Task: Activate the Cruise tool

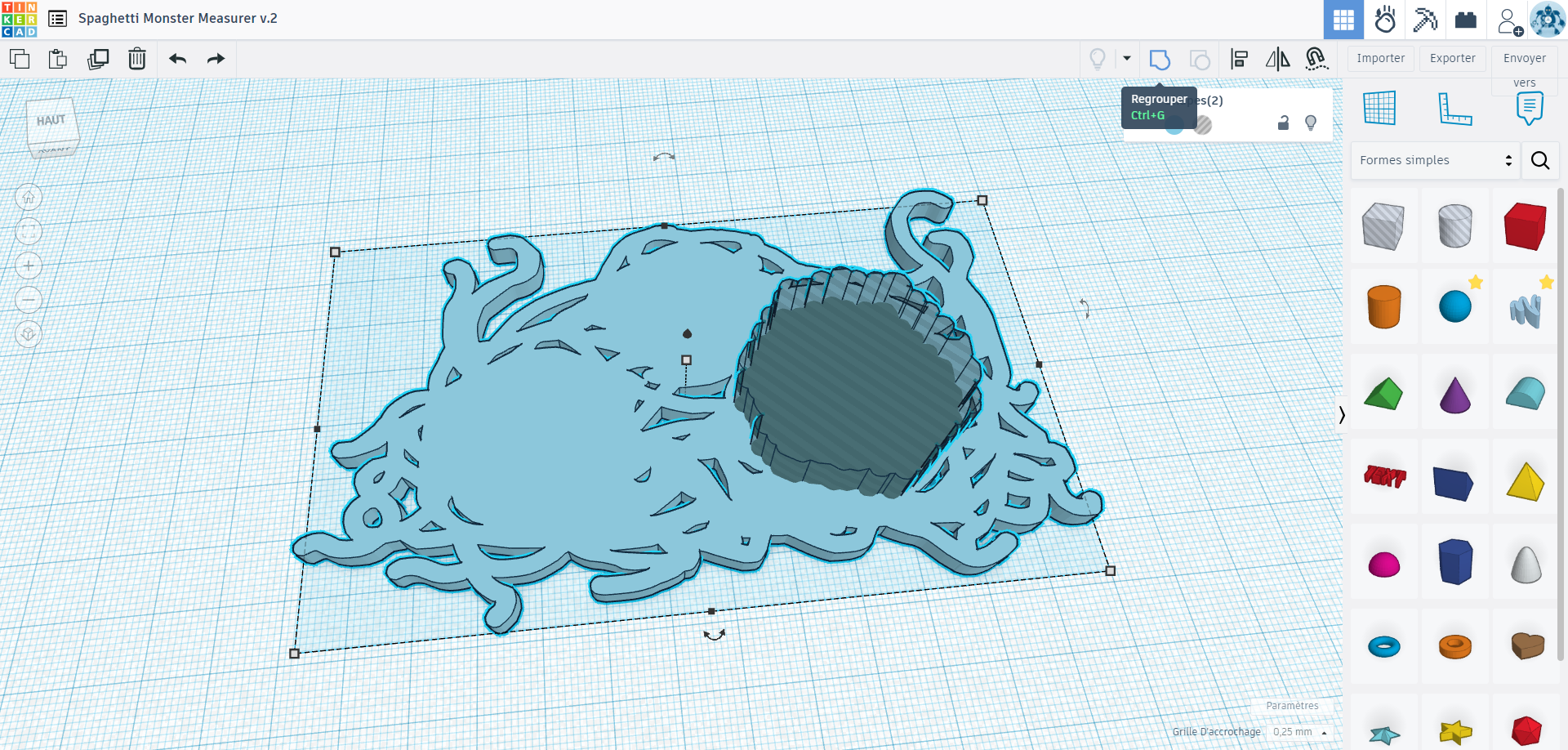Action: (x=1316, y=59)
